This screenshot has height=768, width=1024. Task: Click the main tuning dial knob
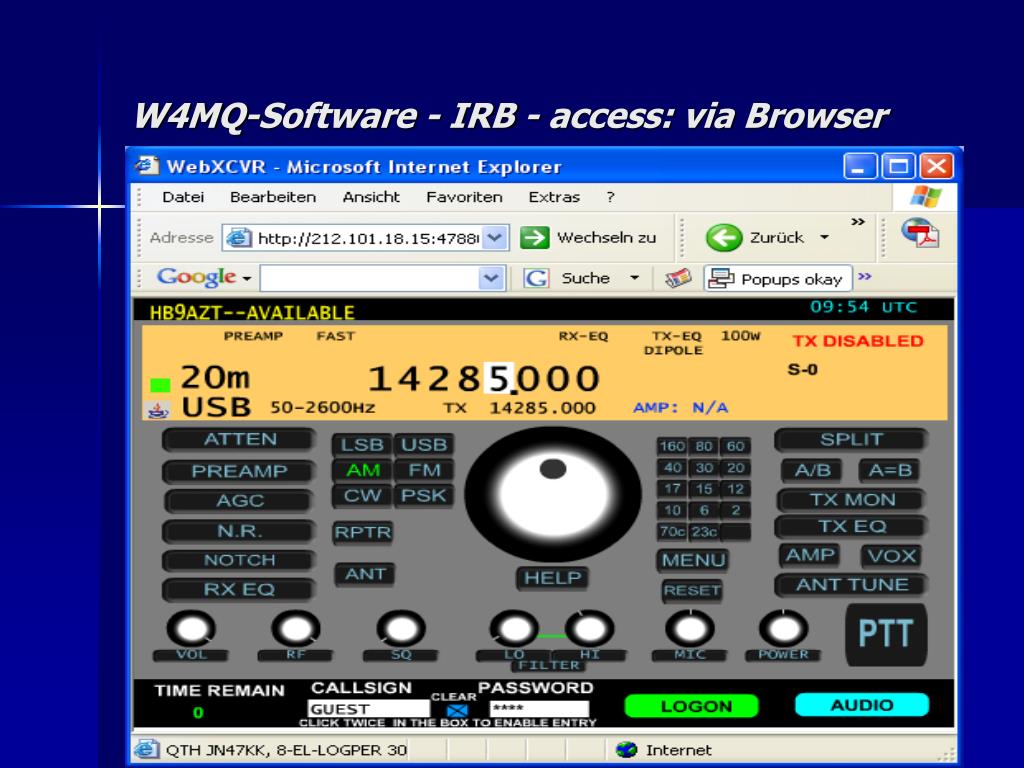pos(552,494)
